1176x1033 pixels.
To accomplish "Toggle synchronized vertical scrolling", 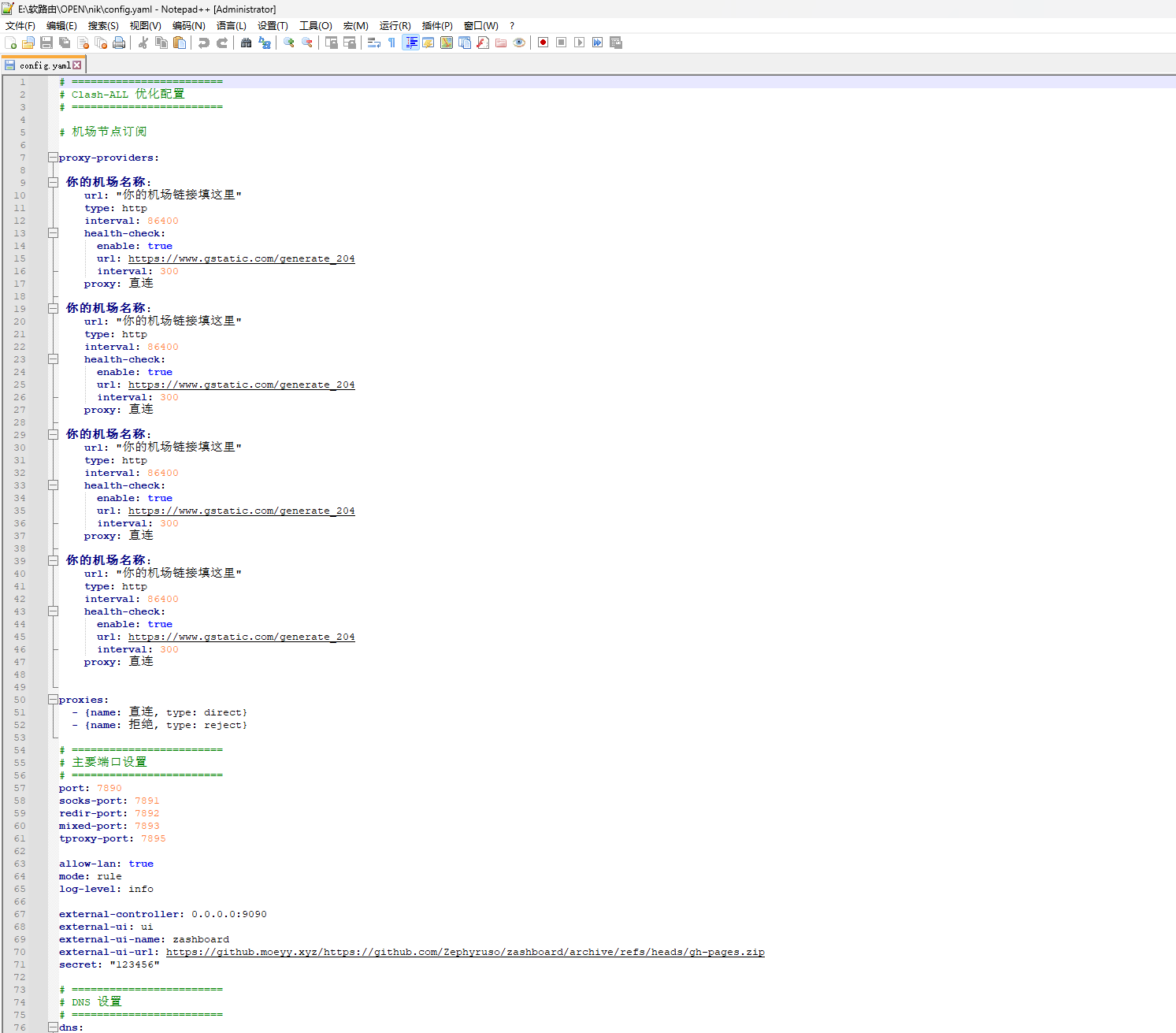I will (x=332, y=43).
